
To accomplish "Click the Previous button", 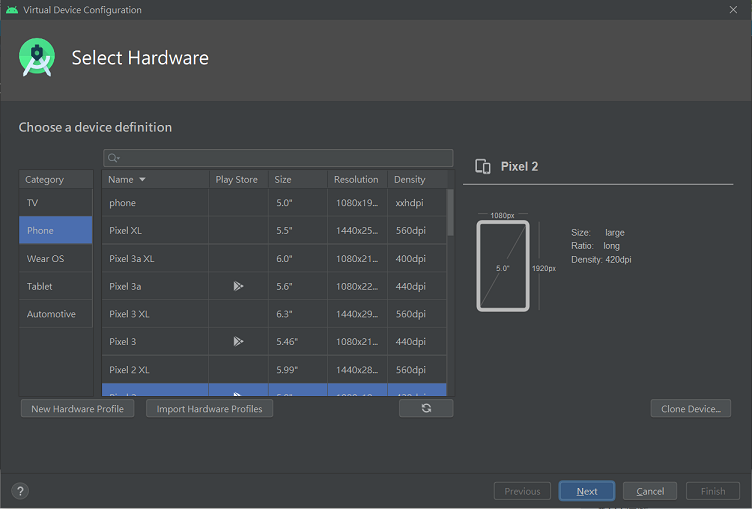I will [x=522, y=491].
